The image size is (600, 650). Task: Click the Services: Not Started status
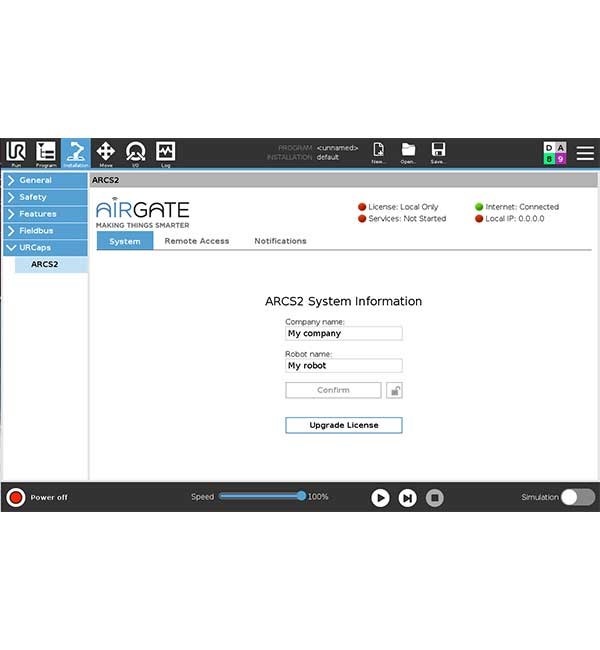(x=402, y=218)
